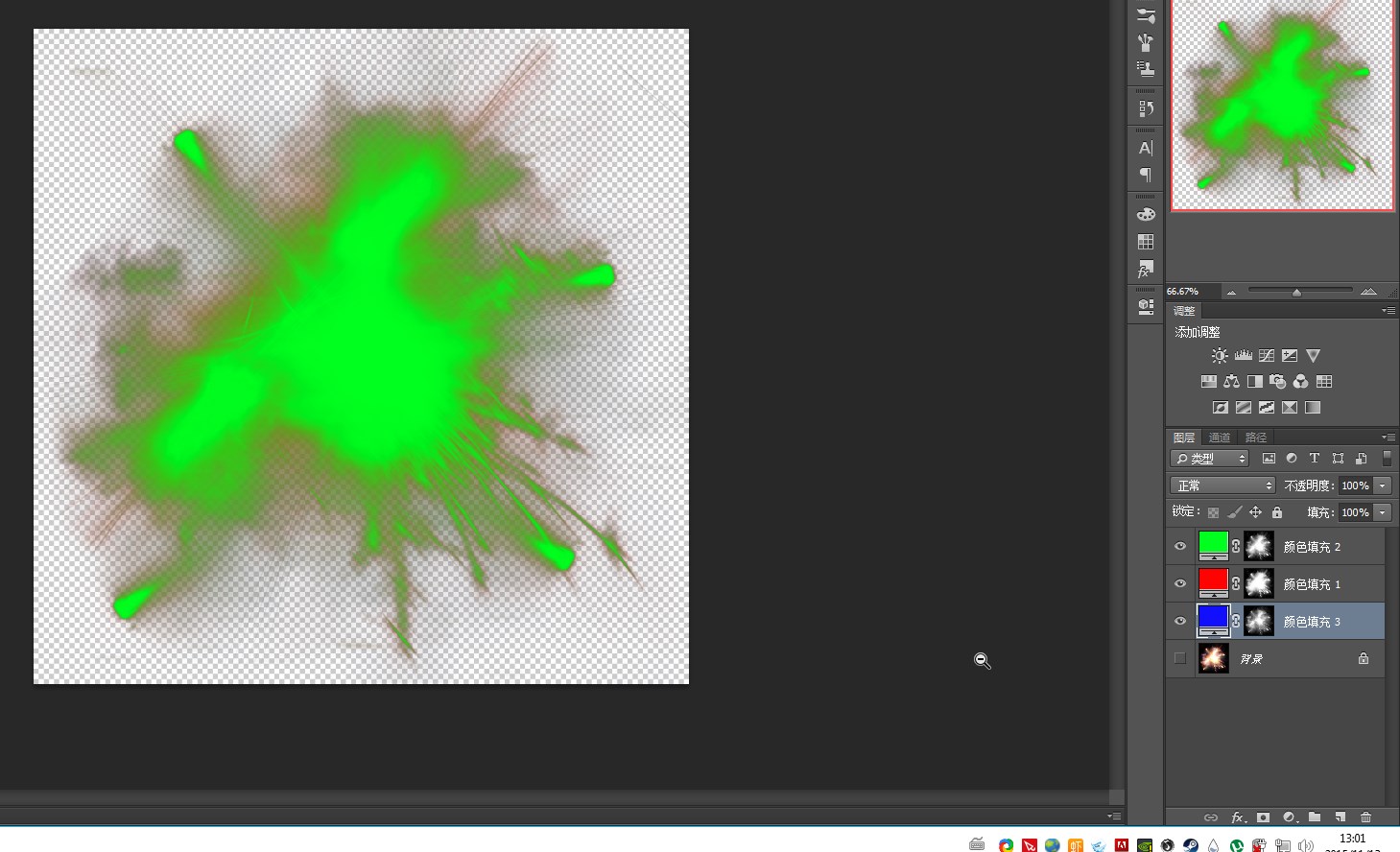Open the Color palette panel icon
This screenshot has height=852, width=1400.
[x=1146, y=214]
